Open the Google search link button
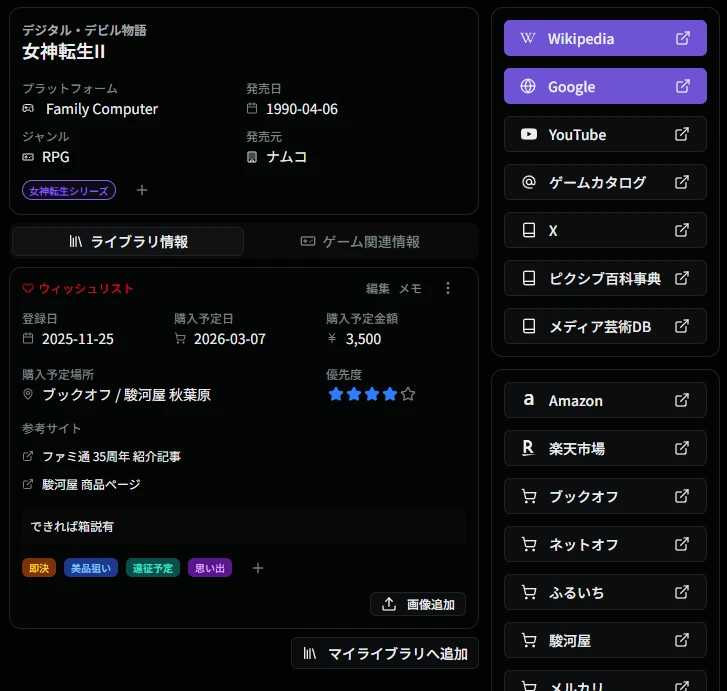This screenshot has width=727, height=691. click(605, 86)
